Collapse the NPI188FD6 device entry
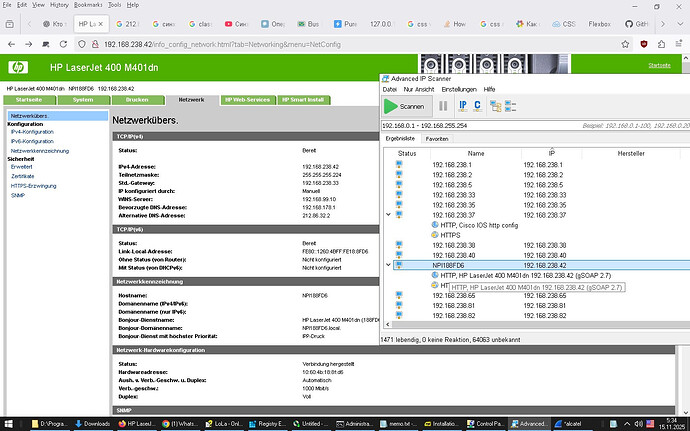690x431 pixels. pos(389,264)
